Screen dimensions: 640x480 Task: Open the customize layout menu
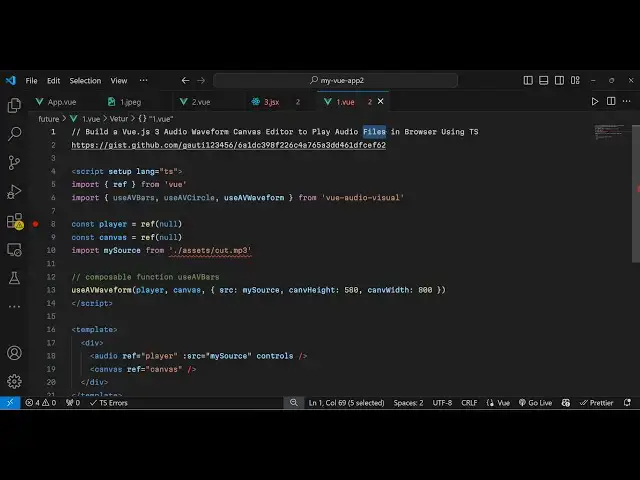coord(575,80)
